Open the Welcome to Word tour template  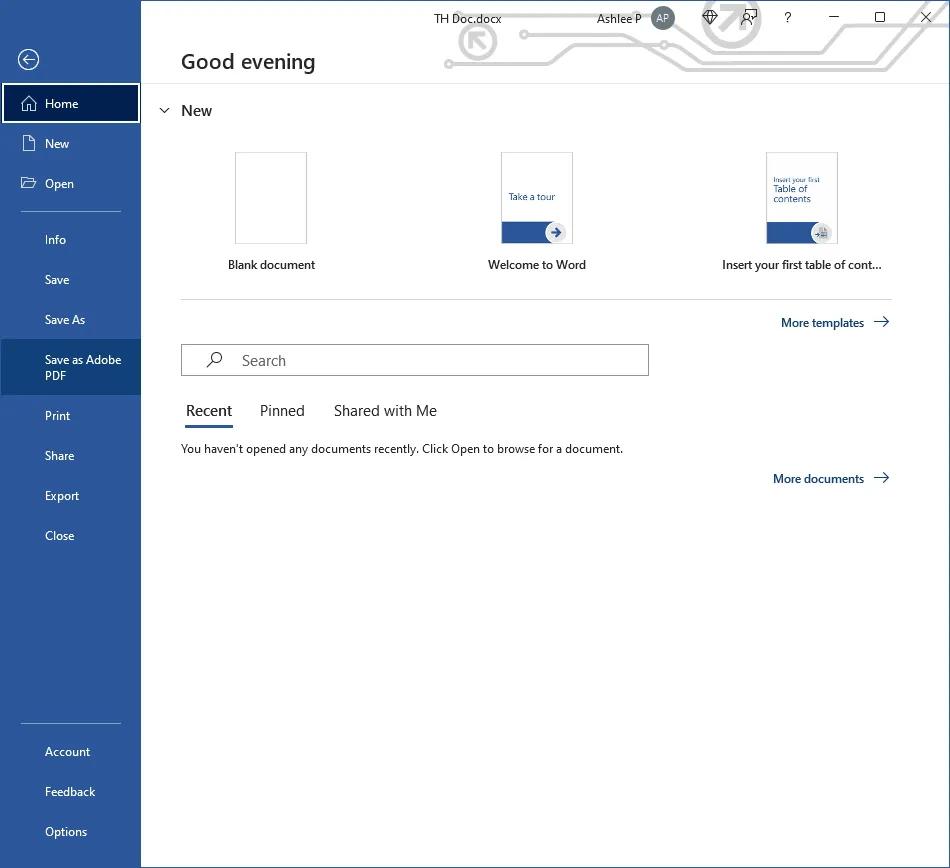pos(537,198)
